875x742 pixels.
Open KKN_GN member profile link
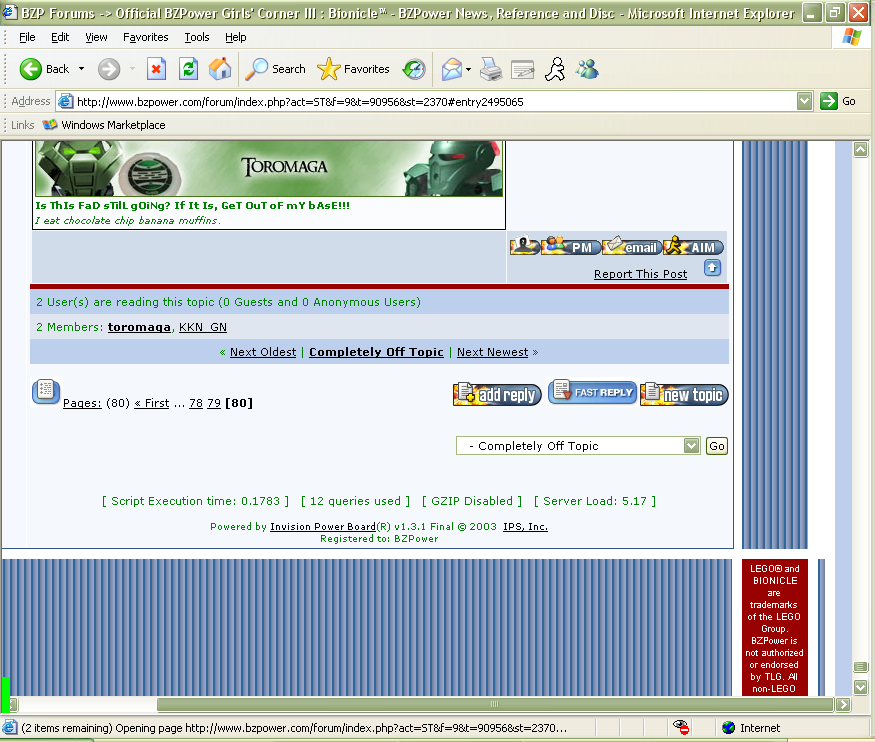203,327
